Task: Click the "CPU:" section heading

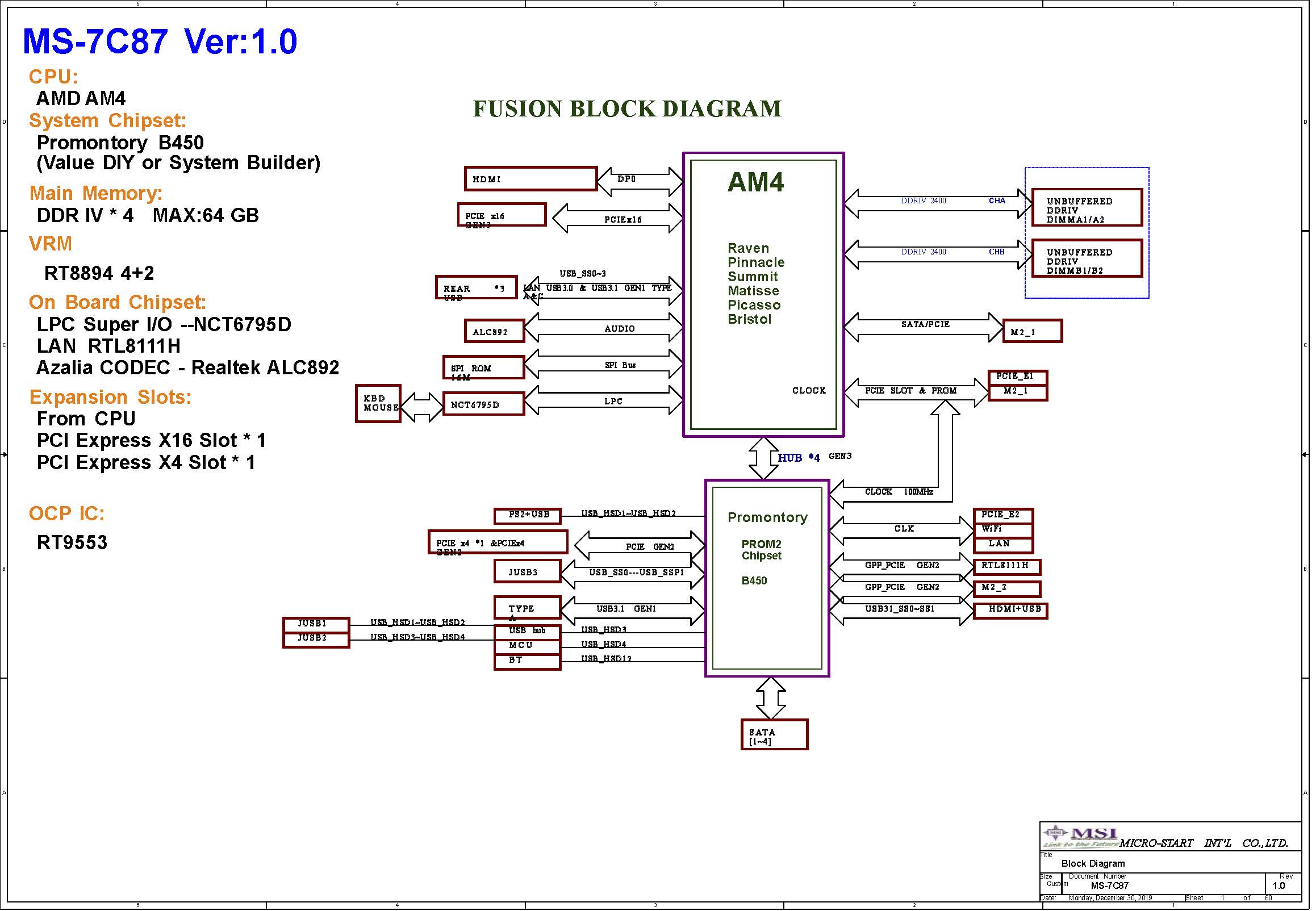Action: (53, 77)
